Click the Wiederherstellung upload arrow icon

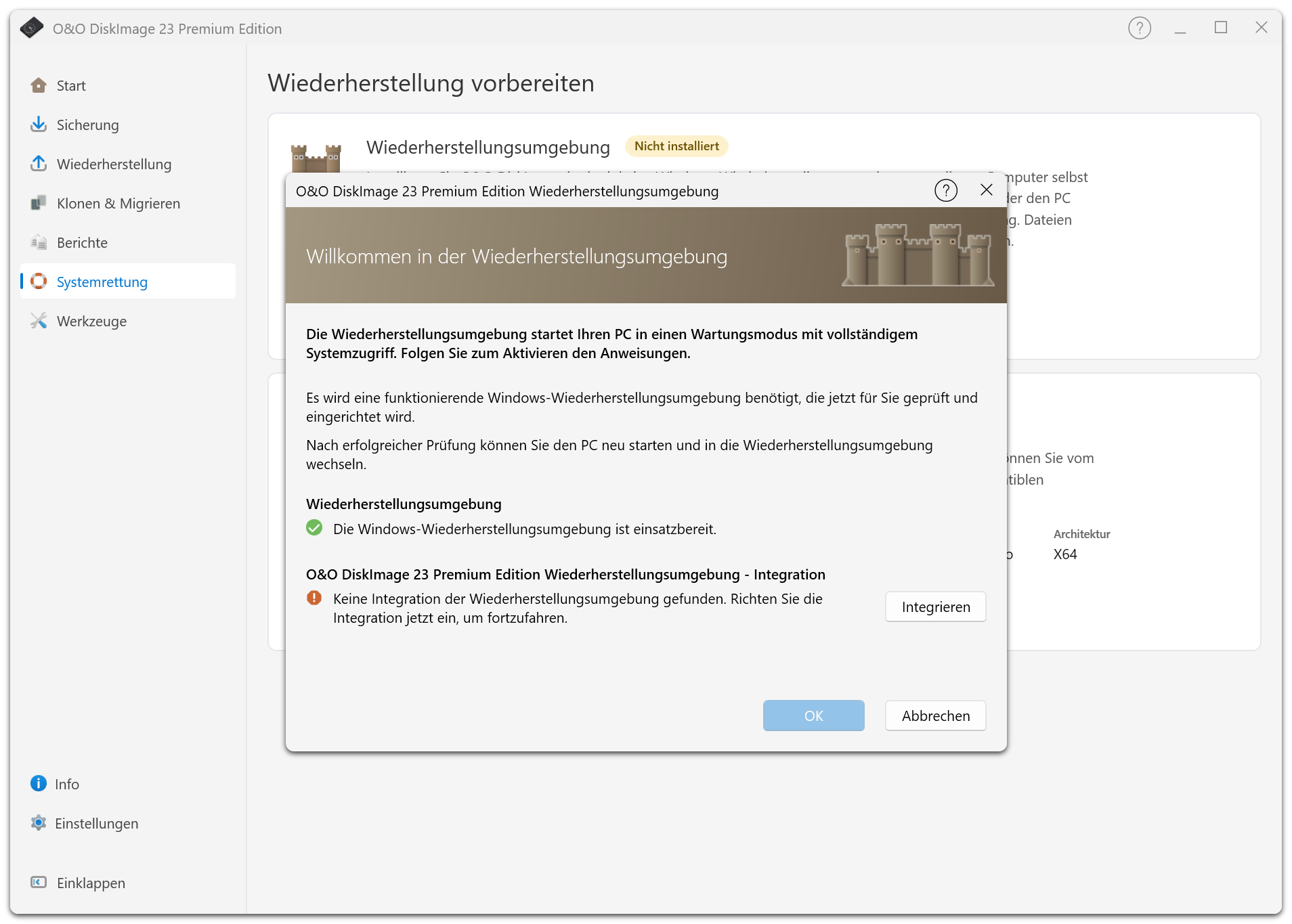39,164
